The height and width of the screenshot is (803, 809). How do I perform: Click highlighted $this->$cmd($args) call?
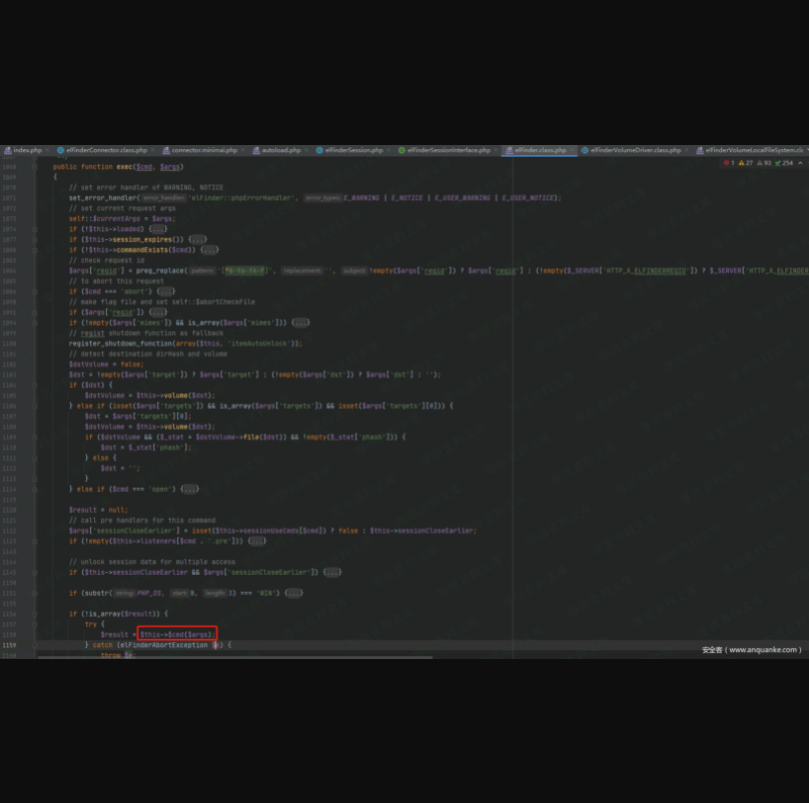point(177,634)
